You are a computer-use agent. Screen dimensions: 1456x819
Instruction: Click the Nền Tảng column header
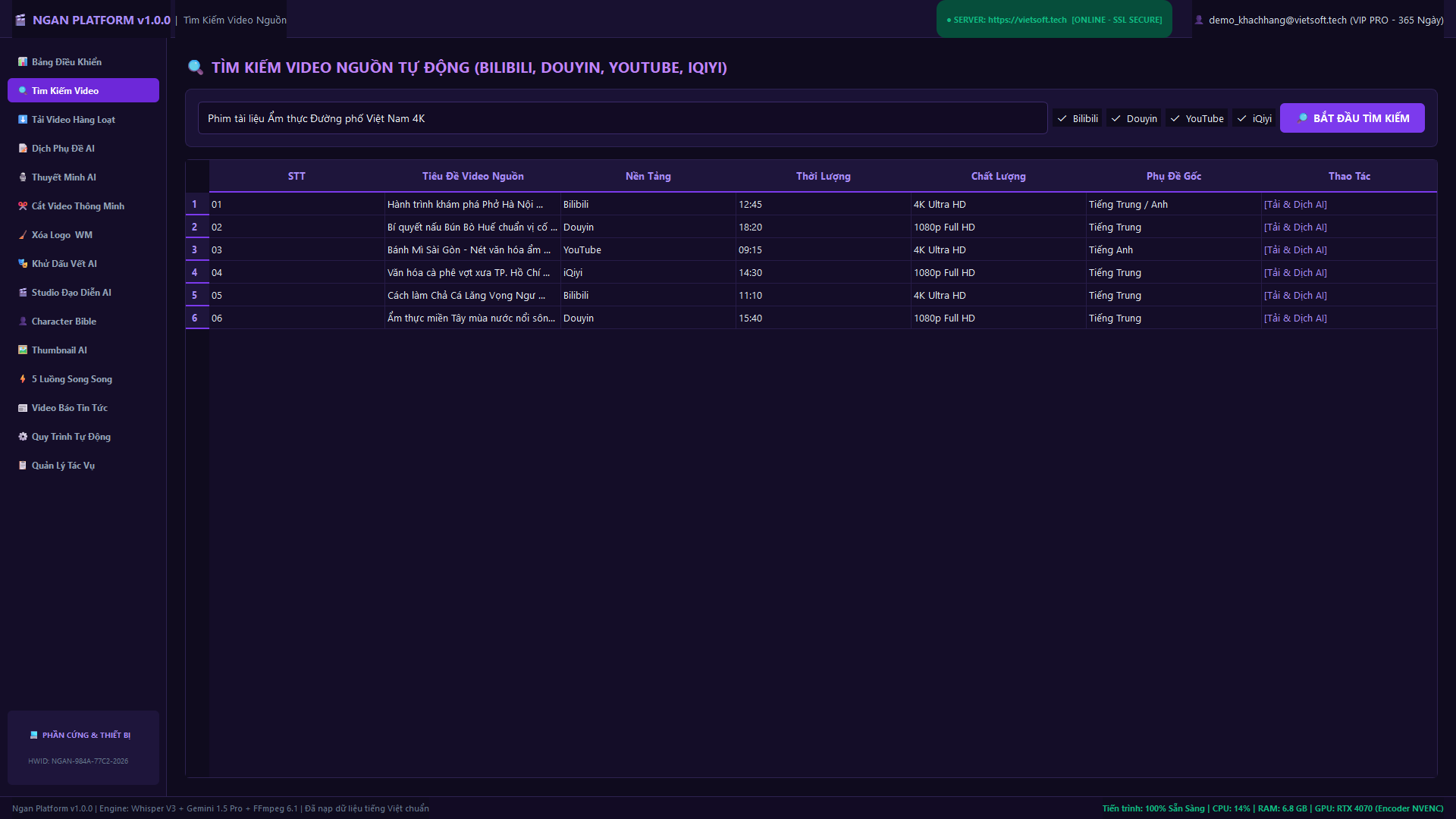648,176
